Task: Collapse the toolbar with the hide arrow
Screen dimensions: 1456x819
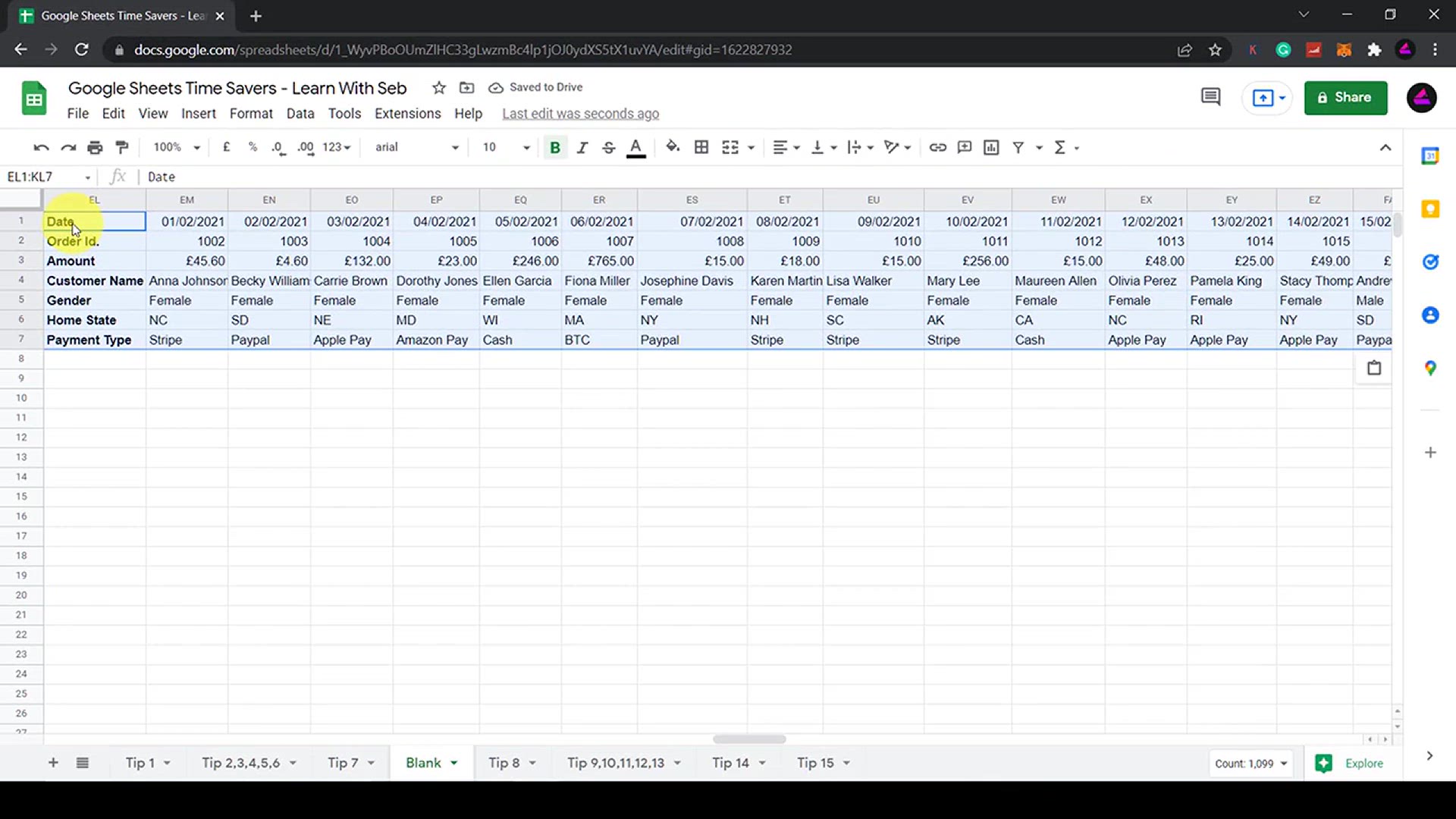Action: click(1385, 147)
